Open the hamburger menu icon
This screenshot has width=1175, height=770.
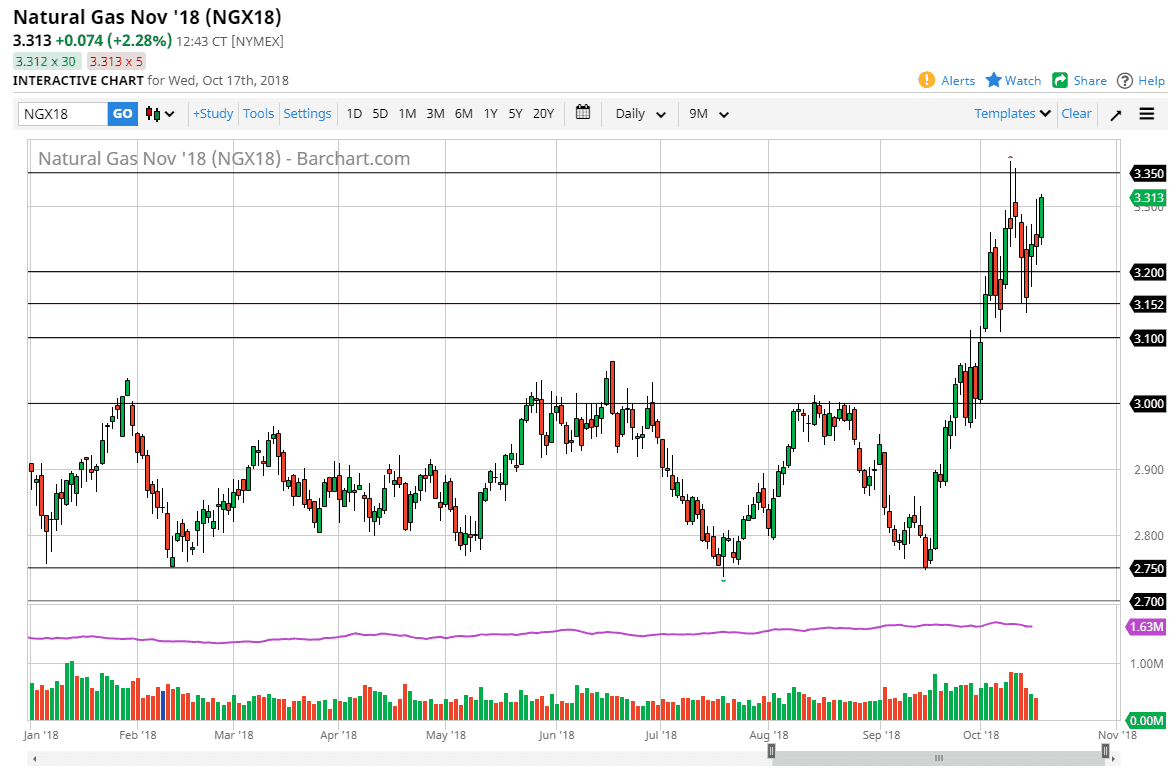pos(1147,114)
